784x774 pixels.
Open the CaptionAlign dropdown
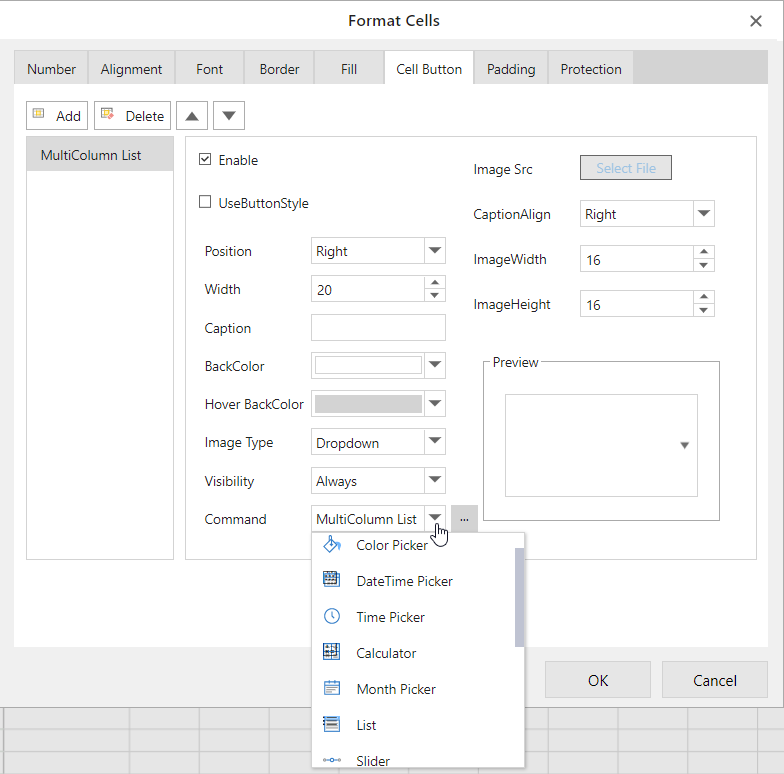[703, 214]
